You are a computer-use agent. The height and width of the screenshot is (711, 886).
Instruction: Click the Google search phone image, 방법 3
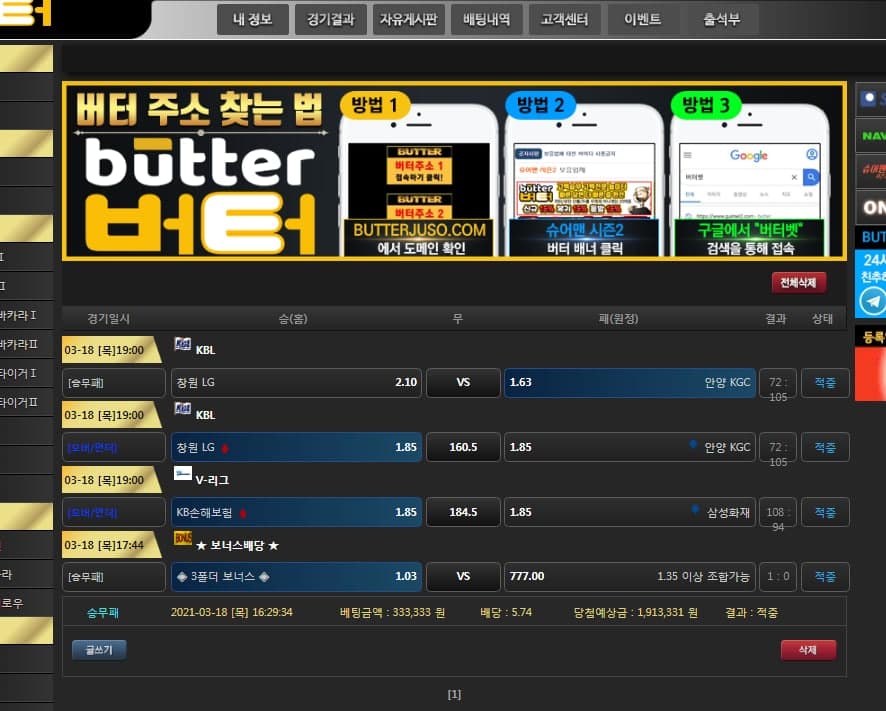tap(748, 180)
